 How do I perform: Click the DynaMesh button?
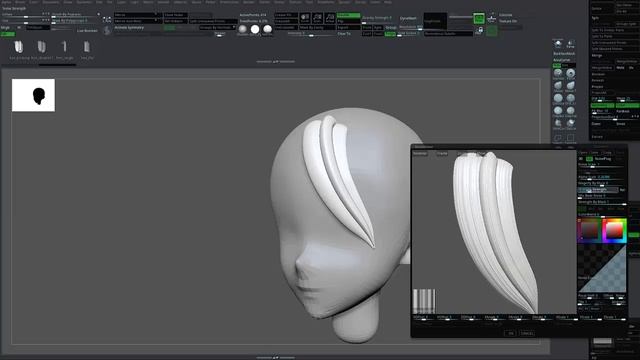(408, 18)
